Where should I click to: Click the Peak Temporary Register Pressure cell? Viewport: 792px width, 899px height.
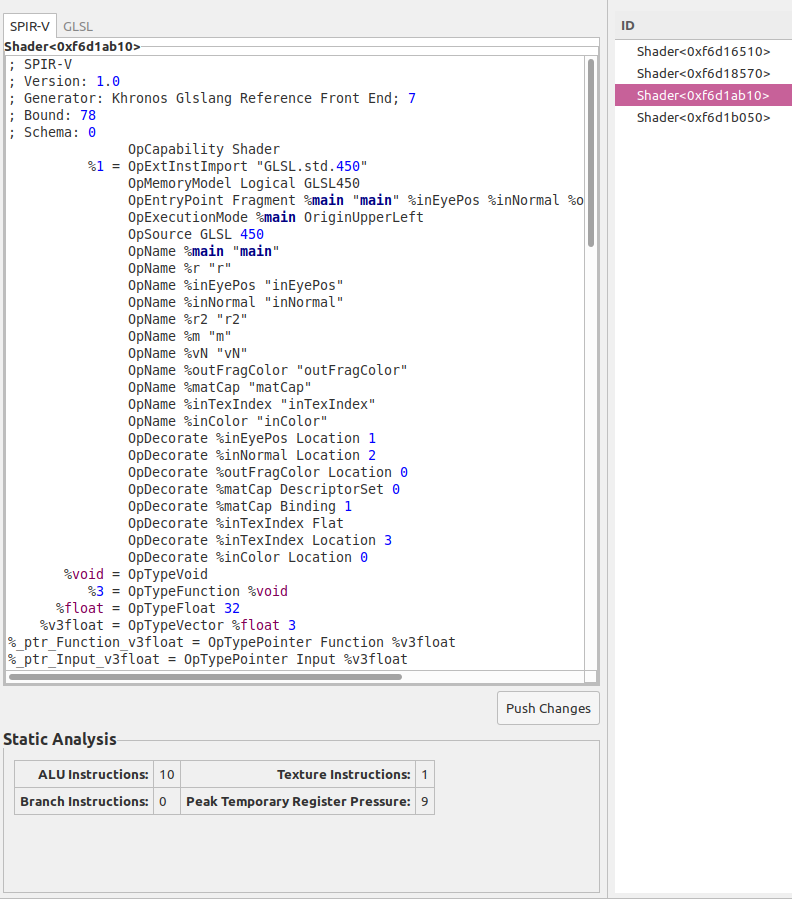click(298, 801)
